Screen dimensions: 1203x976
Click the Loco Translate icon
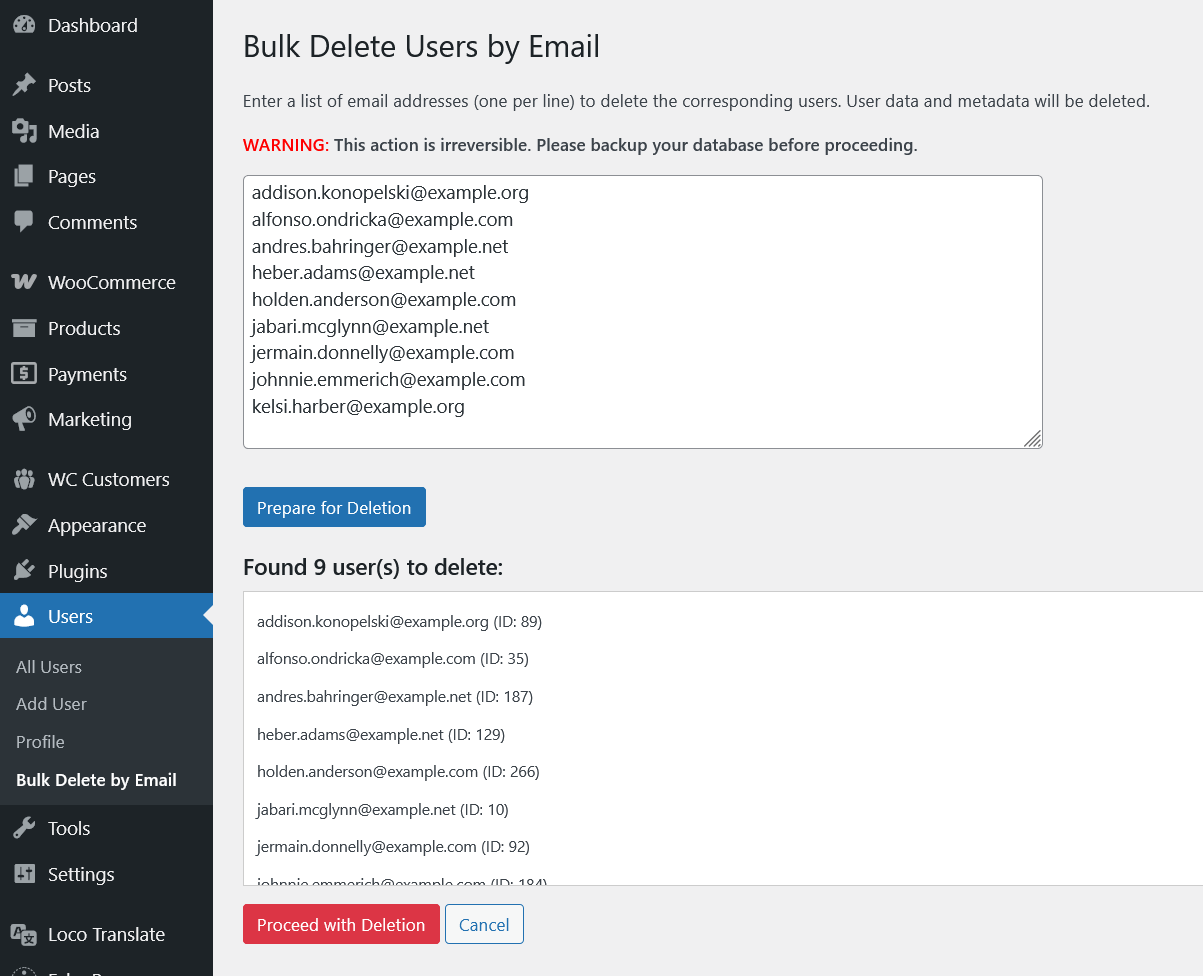point(24,934)
